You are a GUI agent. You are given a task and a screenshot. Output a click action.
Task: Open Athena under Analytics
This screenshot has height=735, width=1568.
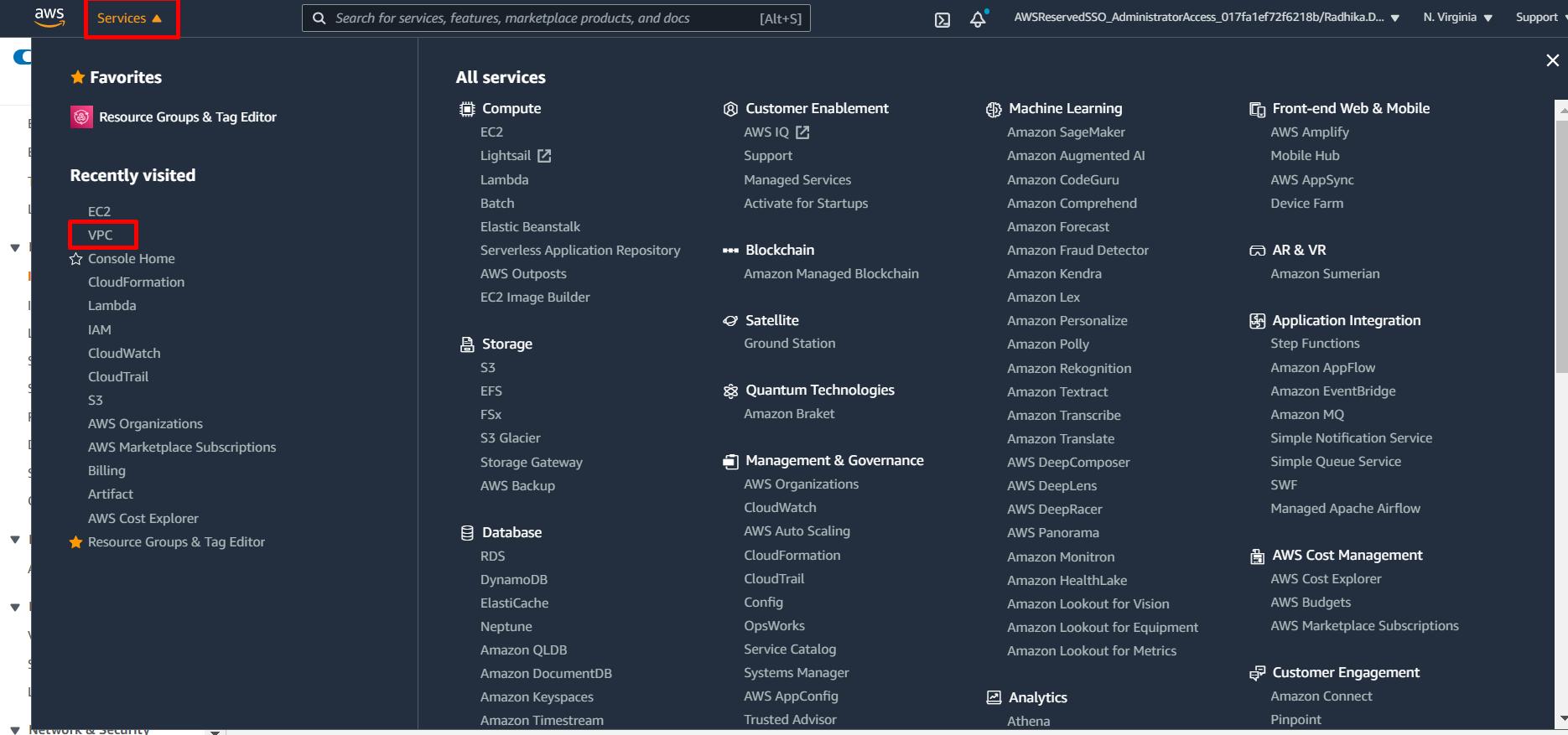click(x=1028, y=722)
